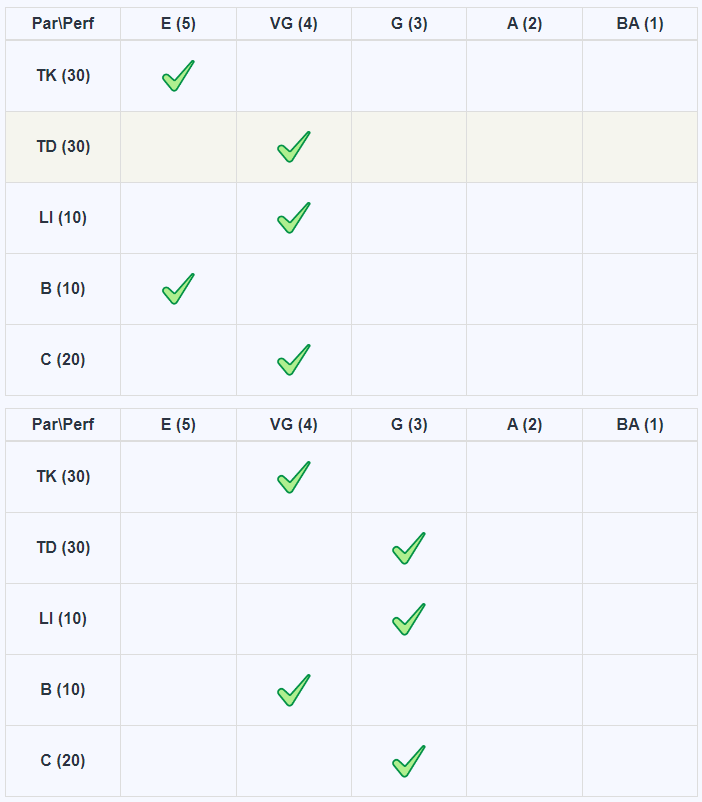The image size is (702, 802).
Task: Click the TK (30) checkmark in lower table
Action: (x=293, y=477)
